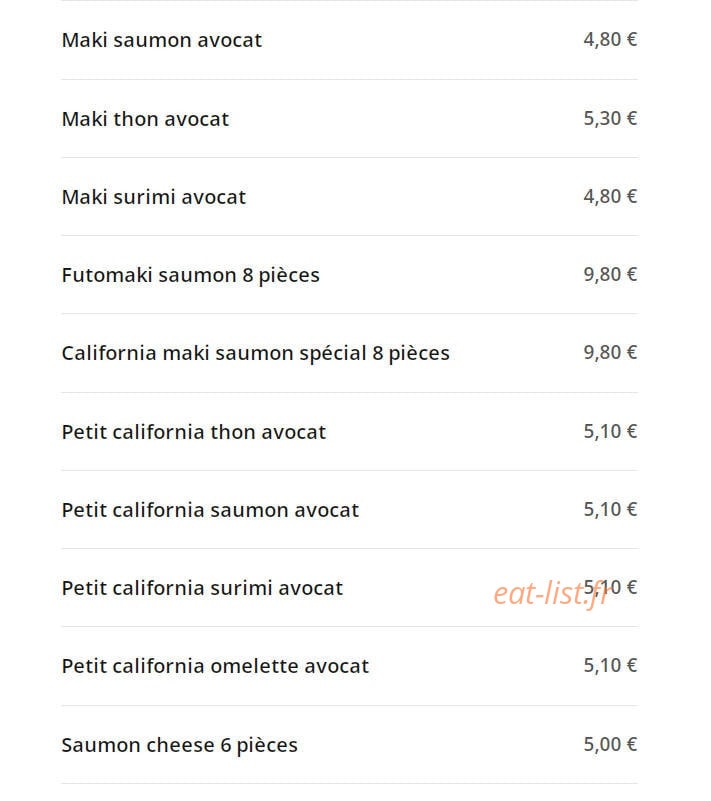Choose Petit california omelette avocat
The image size is (711, 801).
[215, 666]
